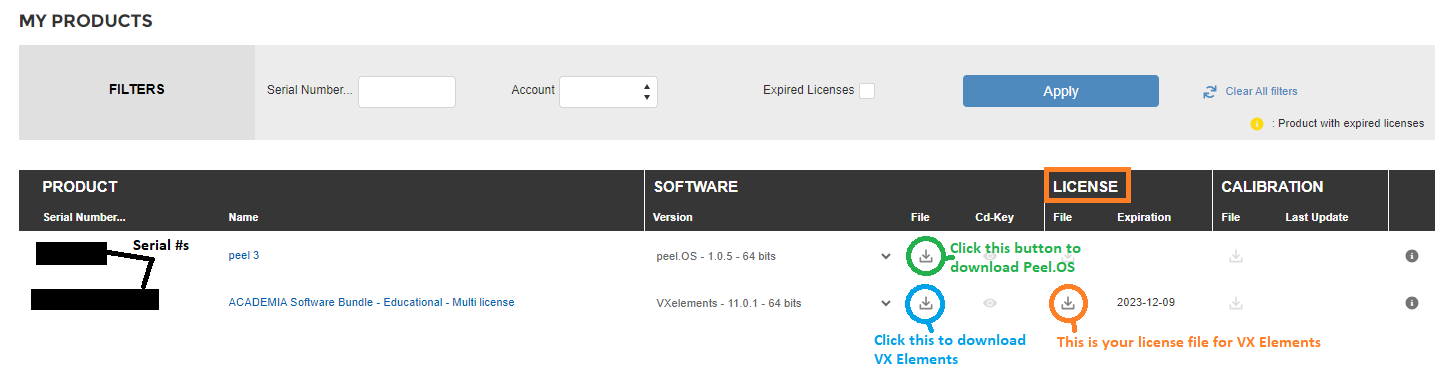Screen dimensions: 1437x375
Task: Open info icon for the ACADEMIA bundle row
Action: [1411, 302]
